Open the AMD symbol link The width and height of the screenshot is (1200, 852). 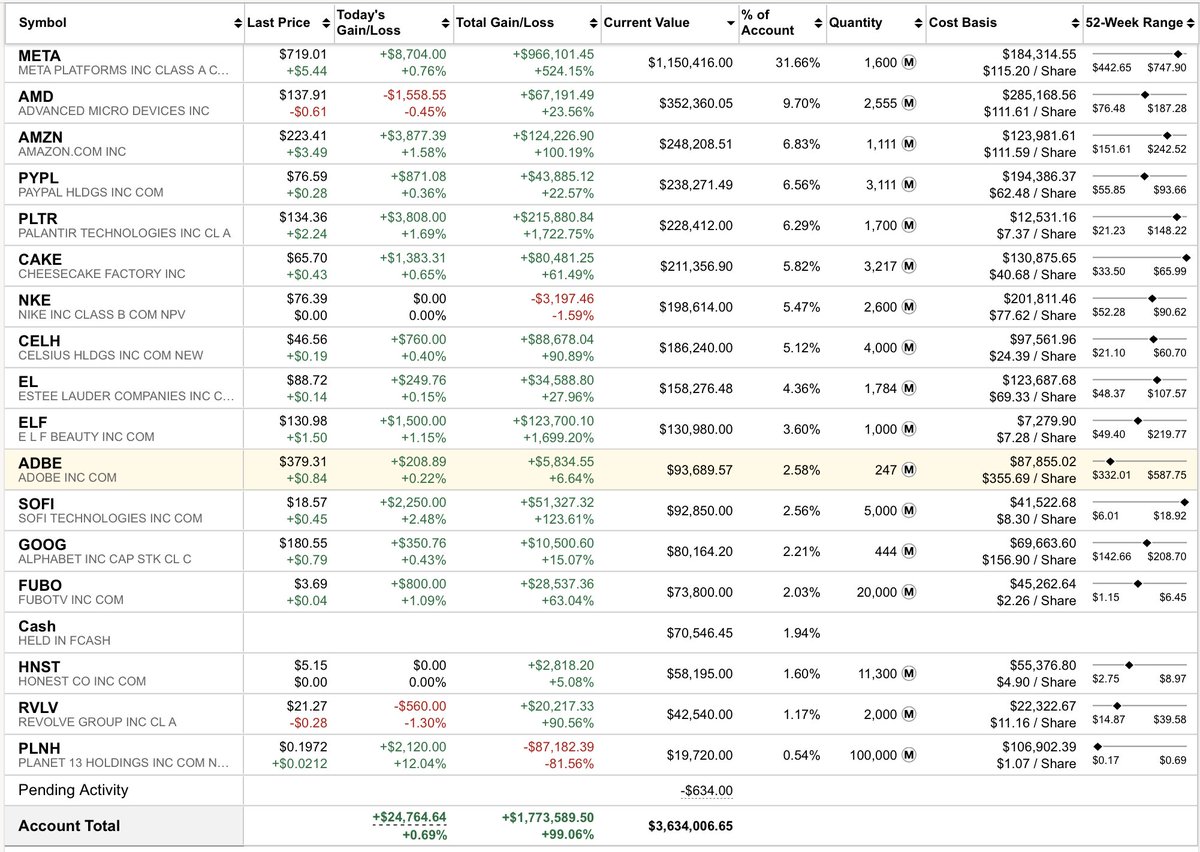point(36,96)
